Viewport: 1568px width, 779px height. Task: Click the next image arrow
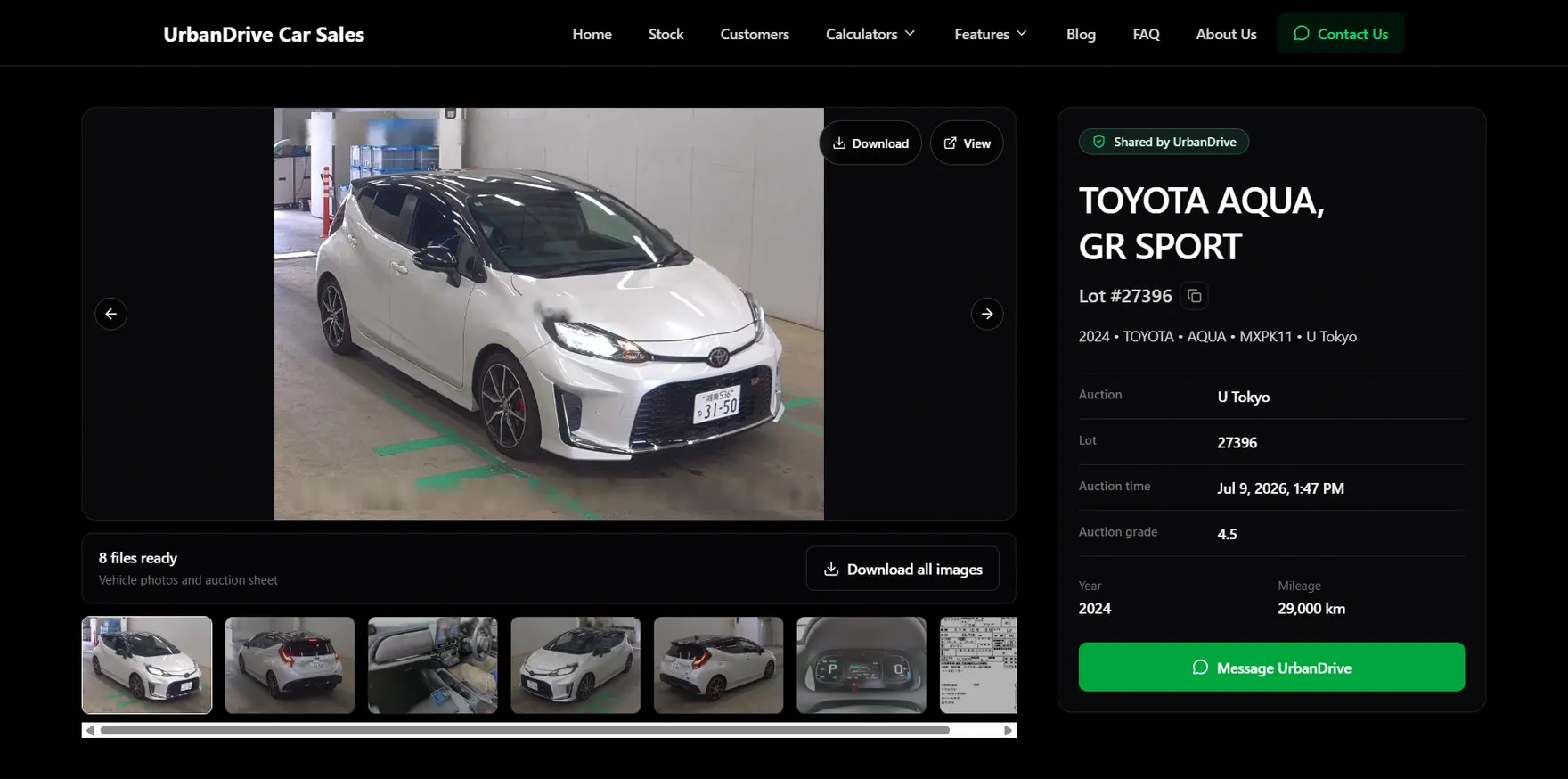point(987,314)
